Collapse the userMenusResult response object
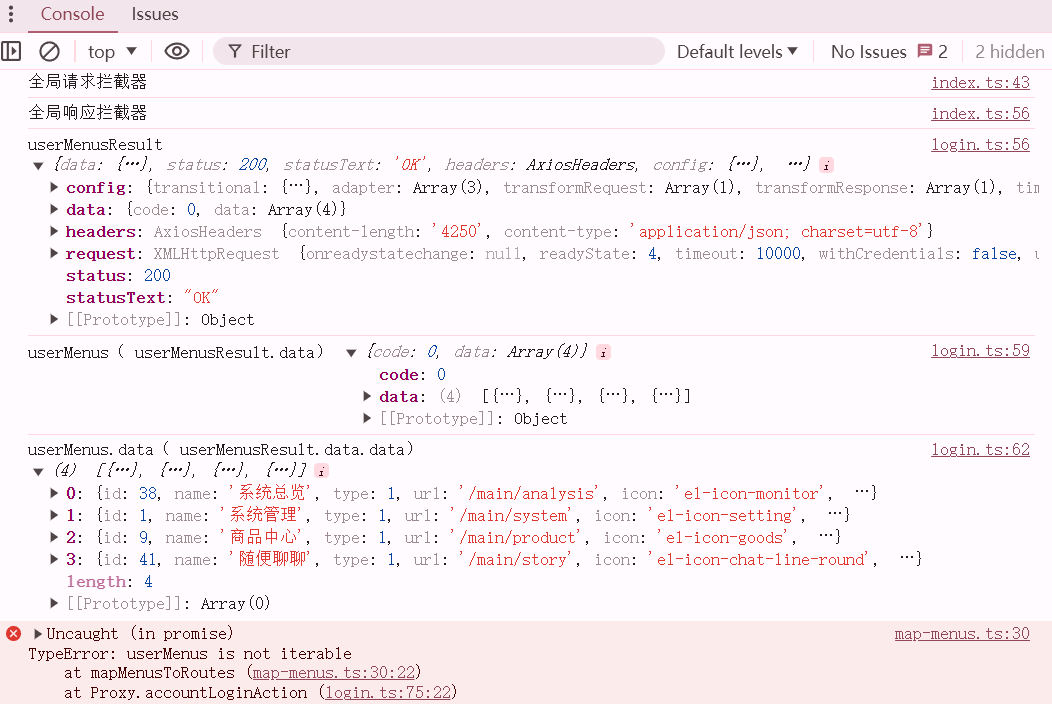Viewport: 1052px width, 704px height. coord(38,166)
